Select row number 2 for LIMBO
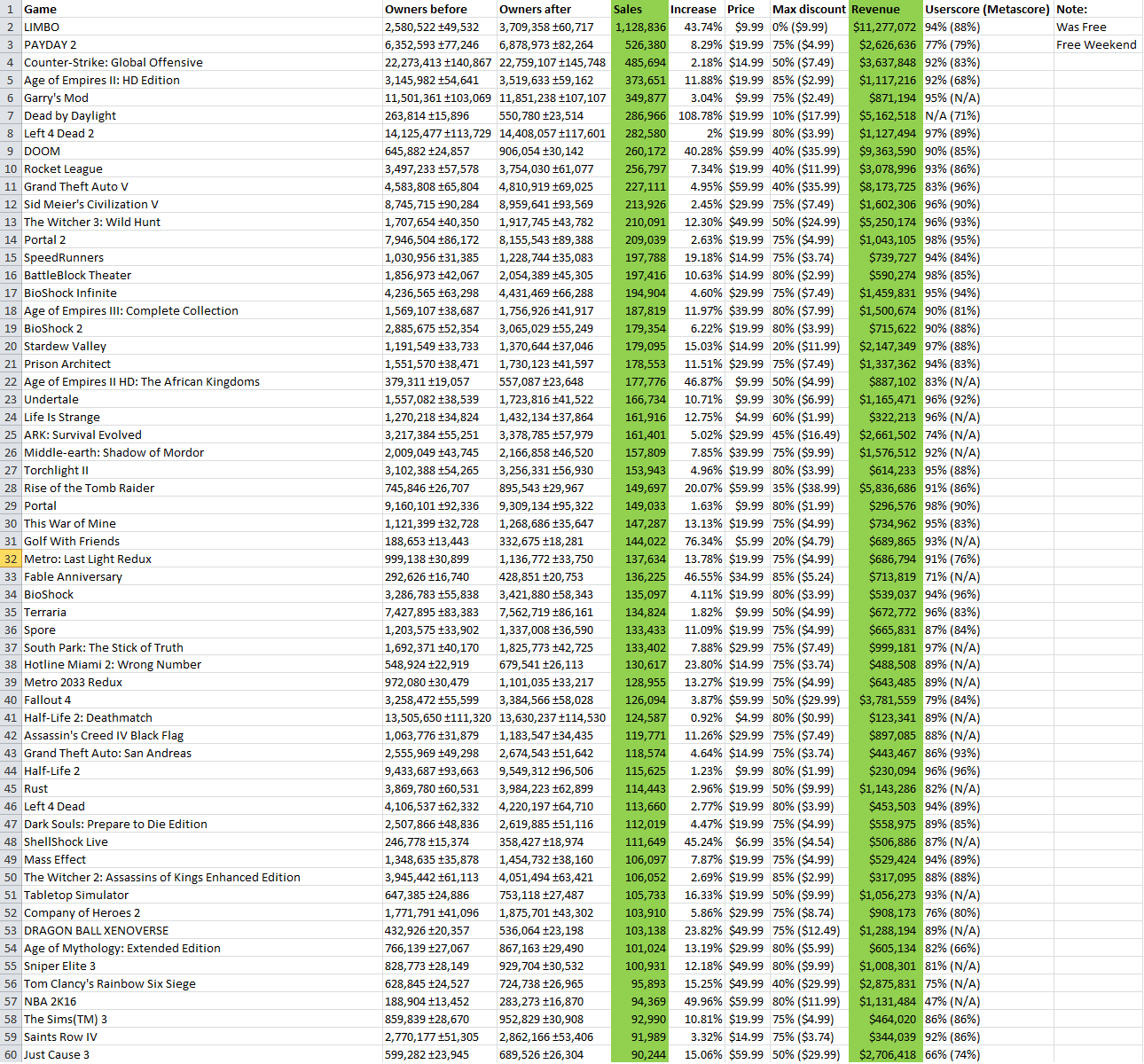 click(9, 27)
